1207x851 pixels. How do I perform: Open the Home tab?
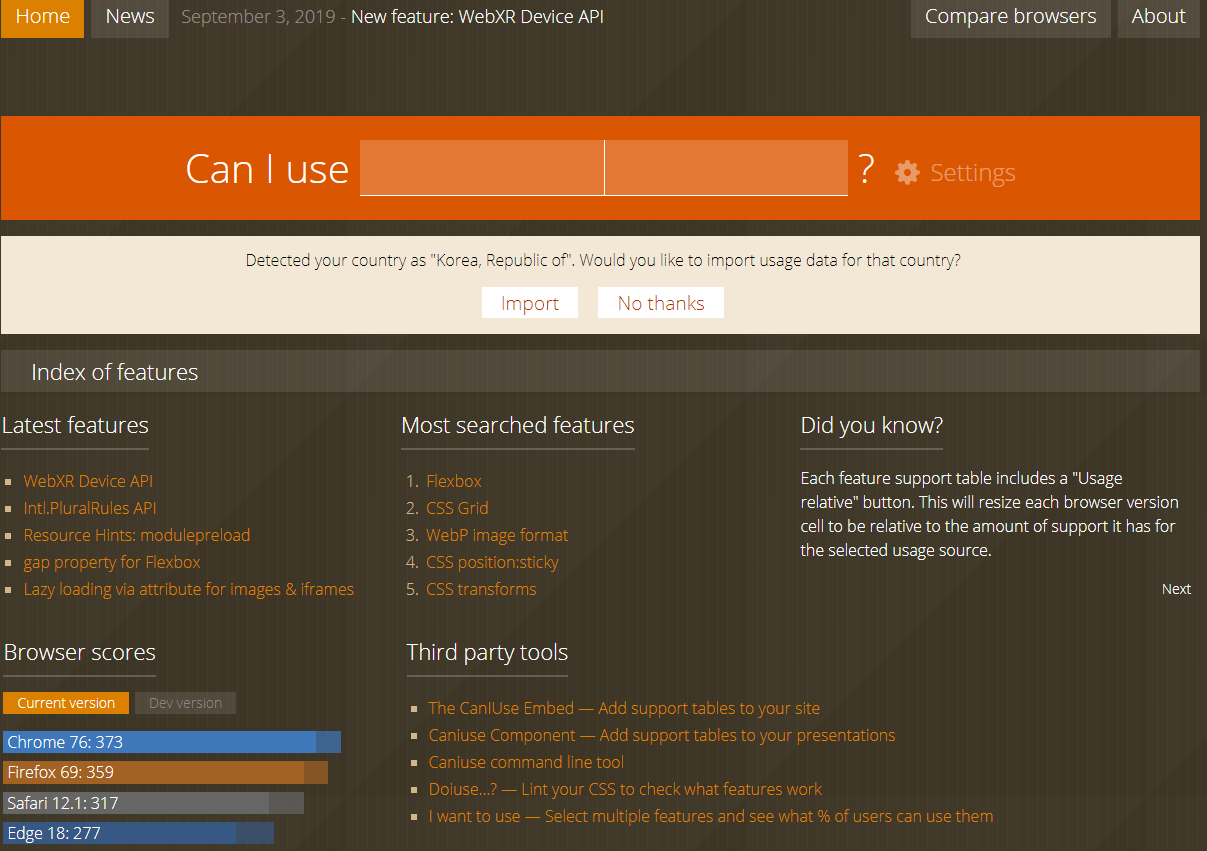pyautogui.click(x=42, y=17)
